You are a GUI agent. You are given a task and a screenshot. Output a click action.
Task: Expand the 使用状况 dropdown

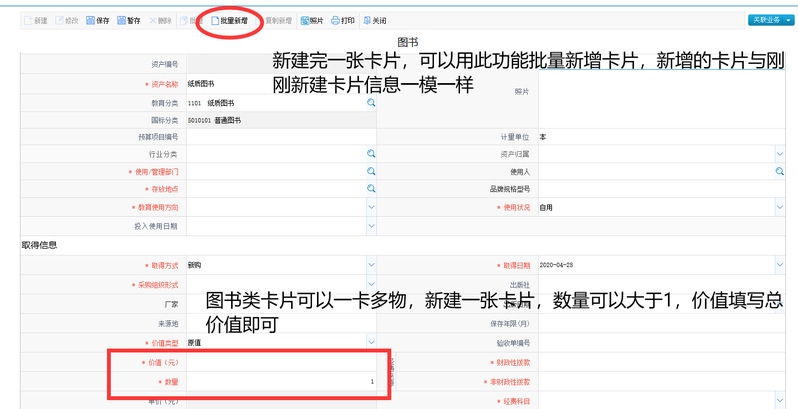click(779, 207)
